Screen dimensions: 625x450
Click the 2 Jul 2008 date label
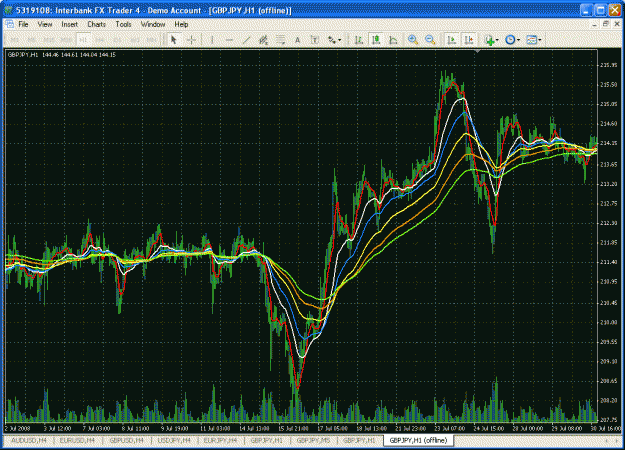coord(18,428)
